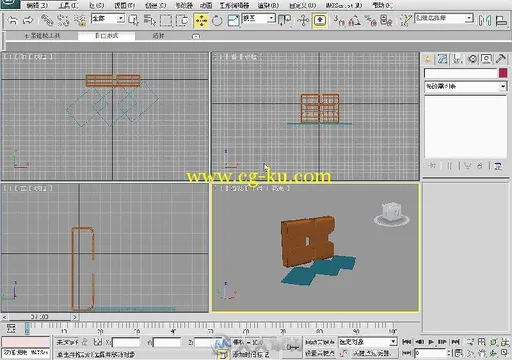The image size is (512, 360).
Task: Choose the Rectangular Selection Region tool
Action: (x=166, y=21)
